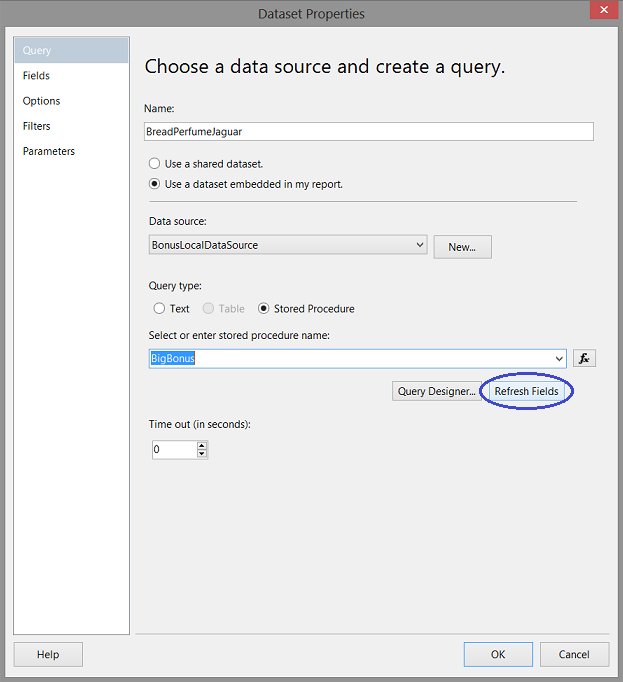Click into the dataset Name field
Image resolution: width=623 pixels, height=682 pixels.
pos(369,132)
